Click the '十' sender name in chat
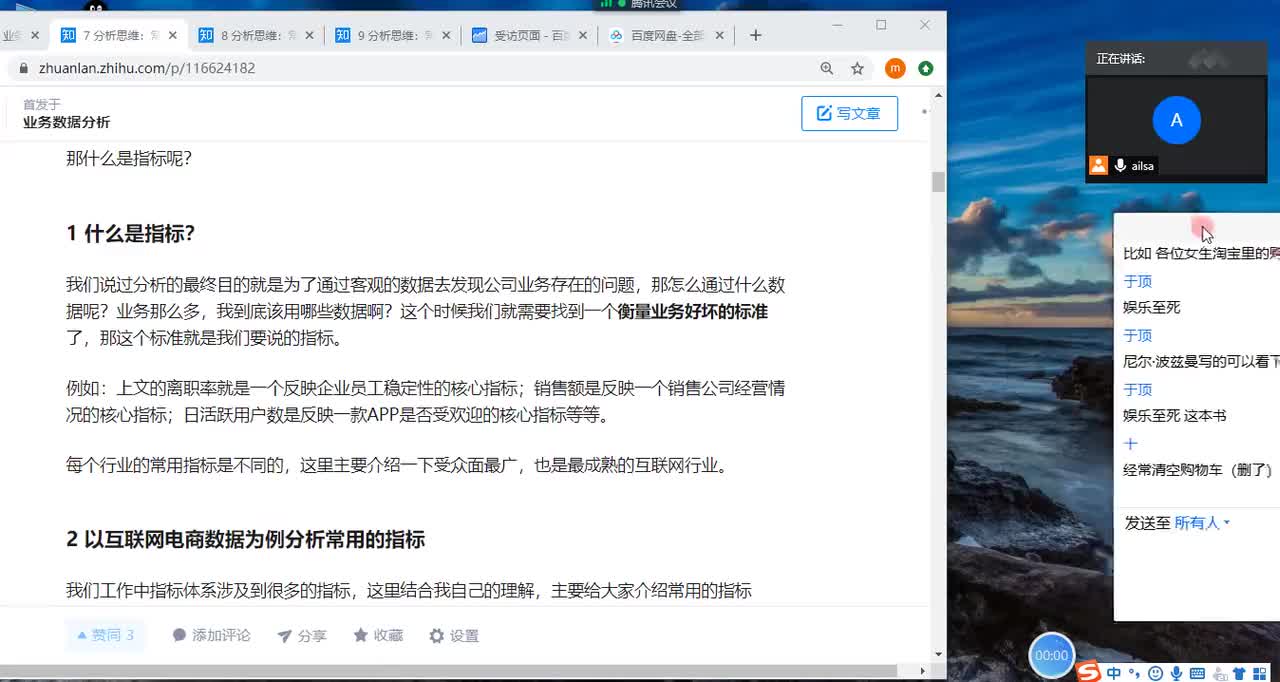Screen dimensions: 1280x682 click(x=1131, y=443)
